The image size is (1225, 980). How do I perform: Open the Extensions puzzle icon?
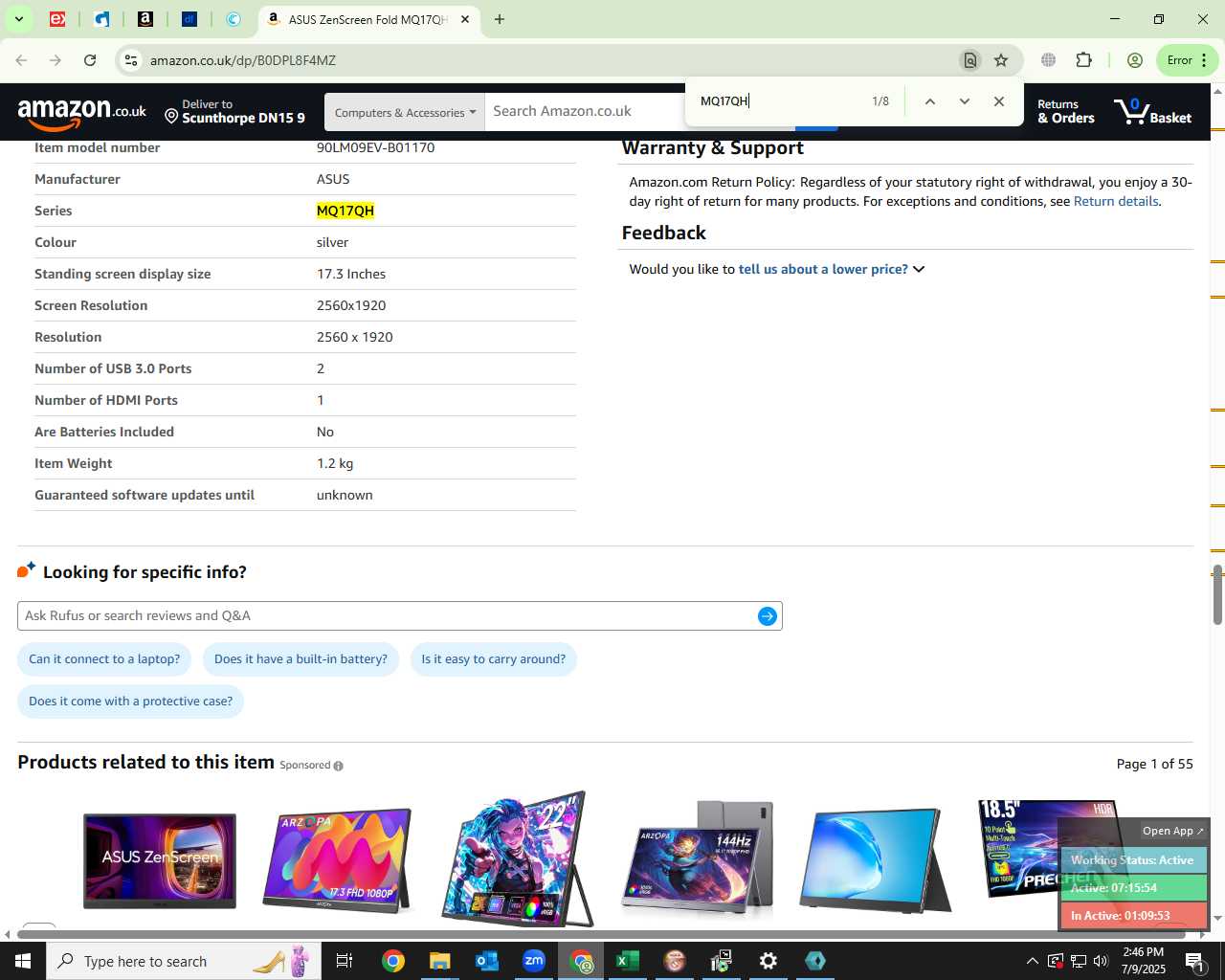[x=1083, y=60]
